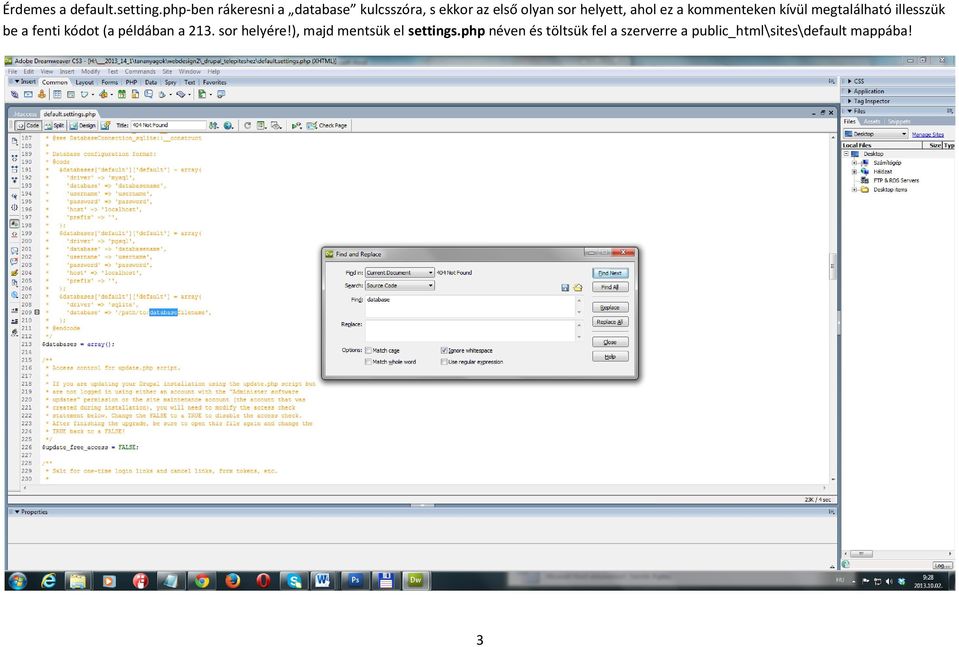Enable Match case checkbox
Viewport: 959px width, 647px height.
[x=368, y=350]
